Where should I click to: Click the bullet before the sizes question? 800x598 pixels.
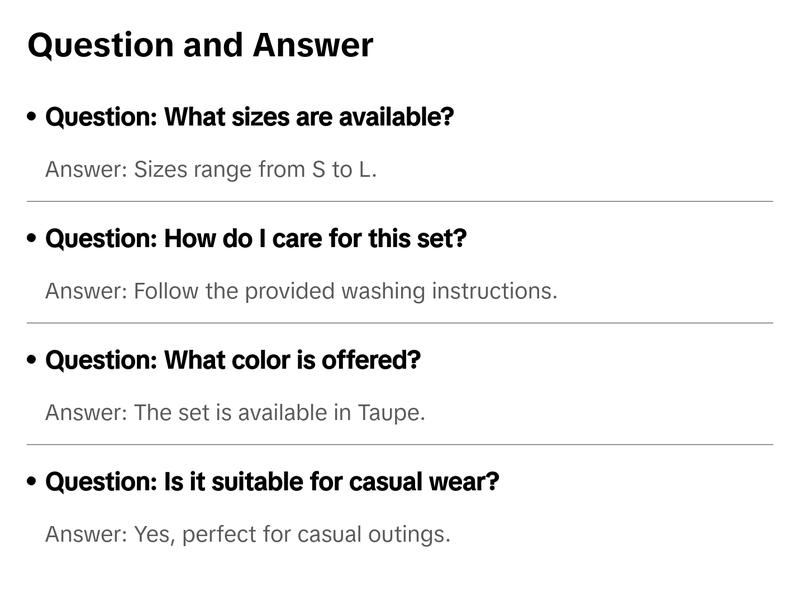pyautogui.click(x=33, y=117)
